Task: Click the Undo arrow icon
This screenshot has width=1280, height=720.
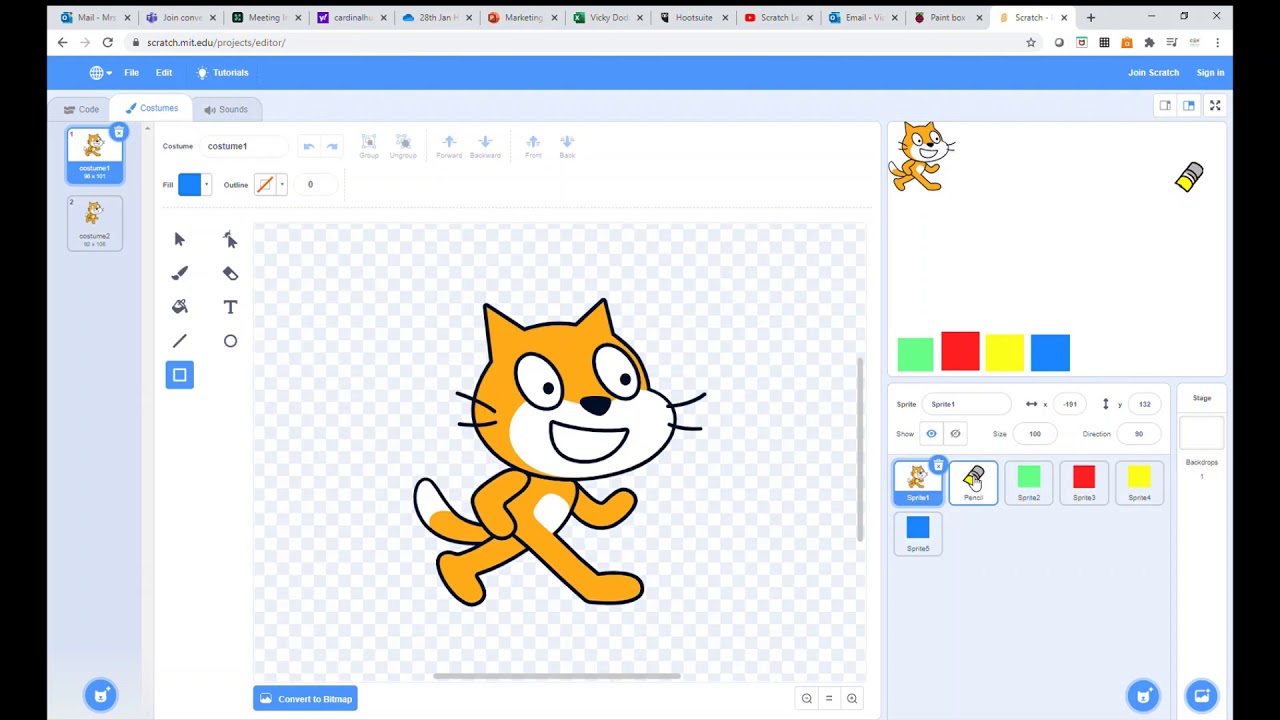Action: [309, 146]
